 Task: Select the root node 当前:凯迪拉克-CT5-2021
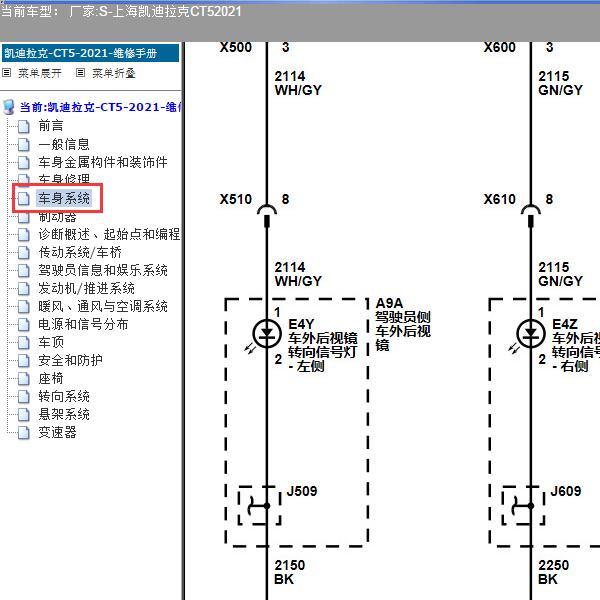point(101,107)
